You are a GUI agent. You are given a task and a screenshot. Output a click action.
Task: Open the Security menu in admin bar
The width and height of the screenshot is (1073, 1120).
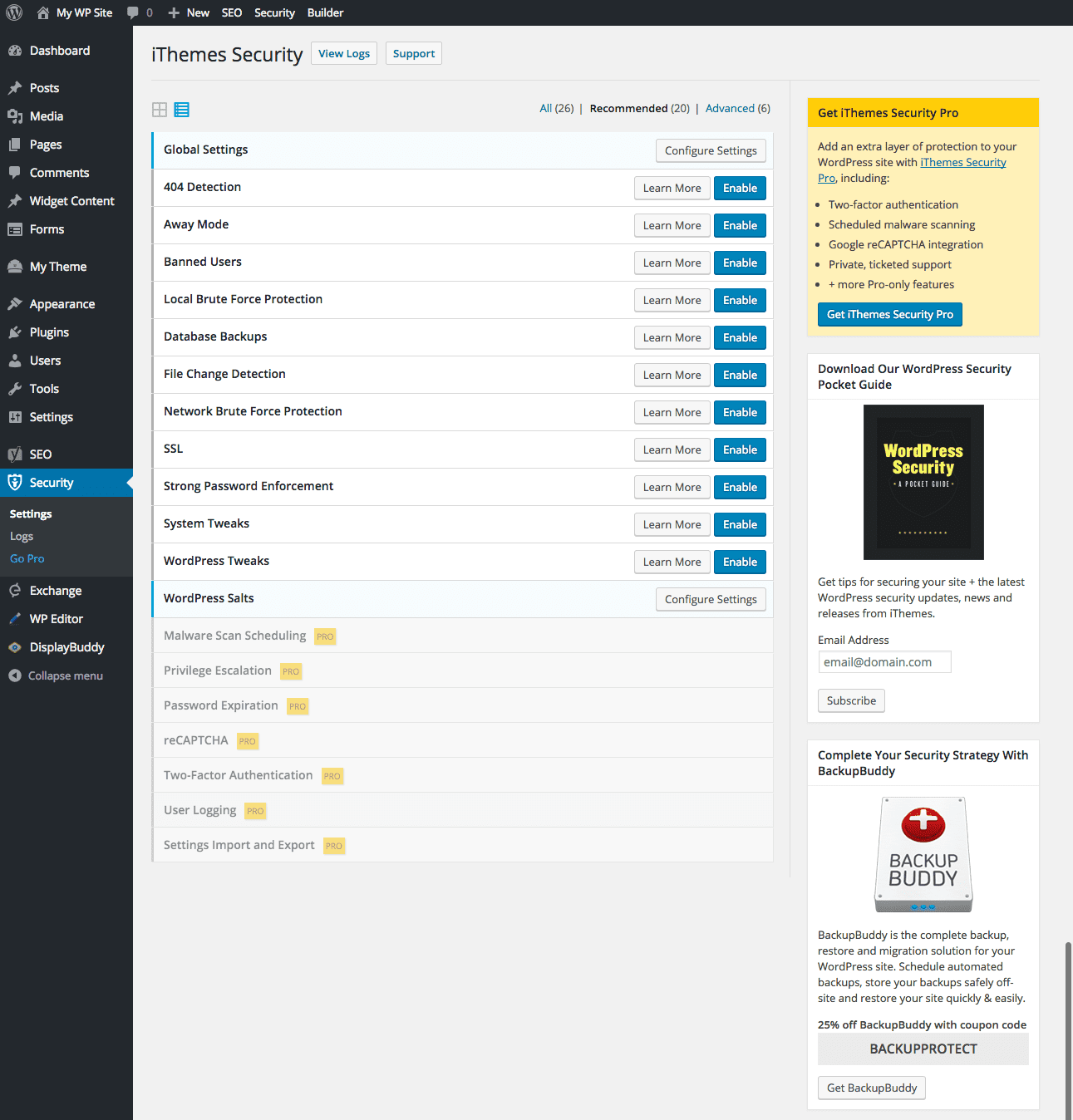274,12
